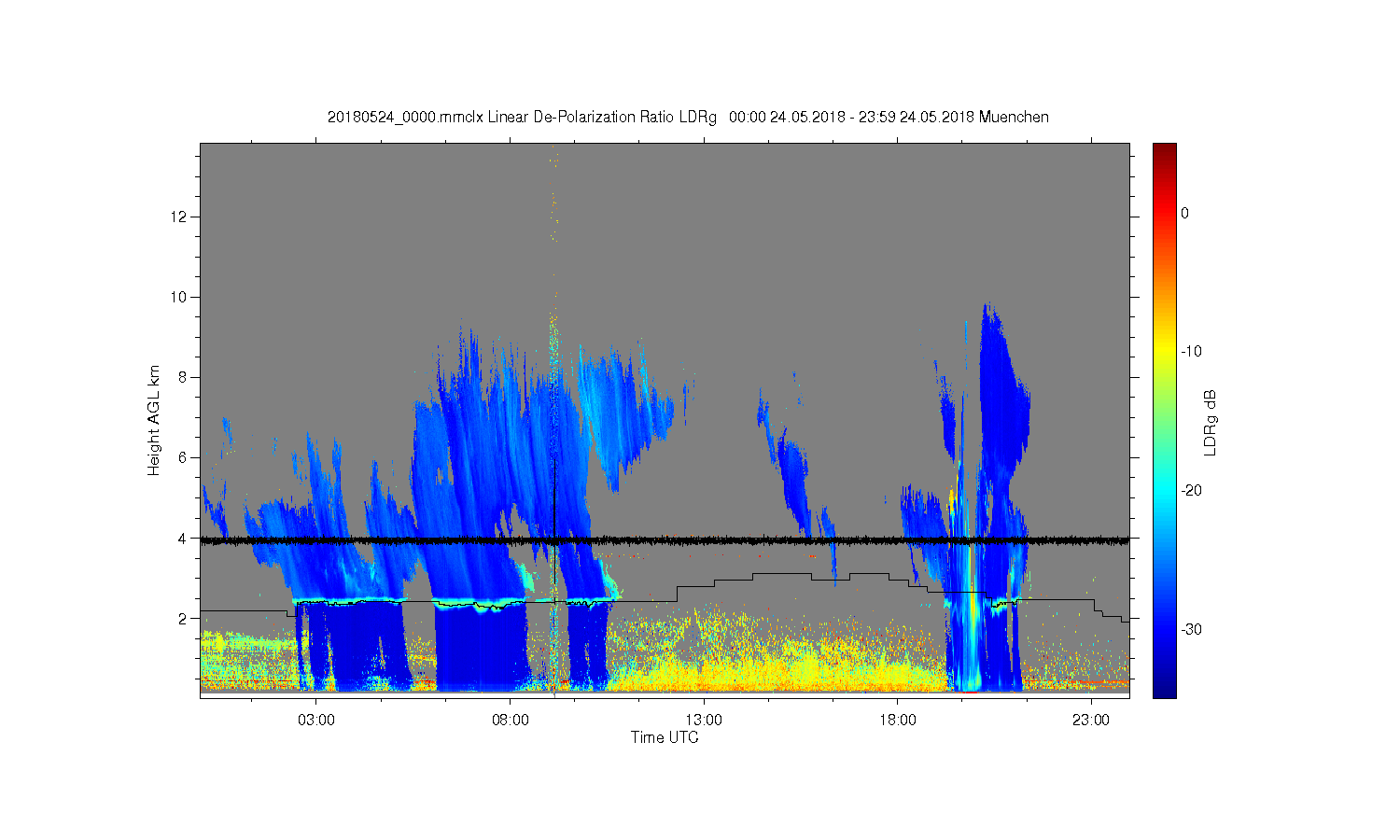Click the height tick label 8
Image resolution: width=1400 pixels, height=840 pixels.
click(183, 378)
